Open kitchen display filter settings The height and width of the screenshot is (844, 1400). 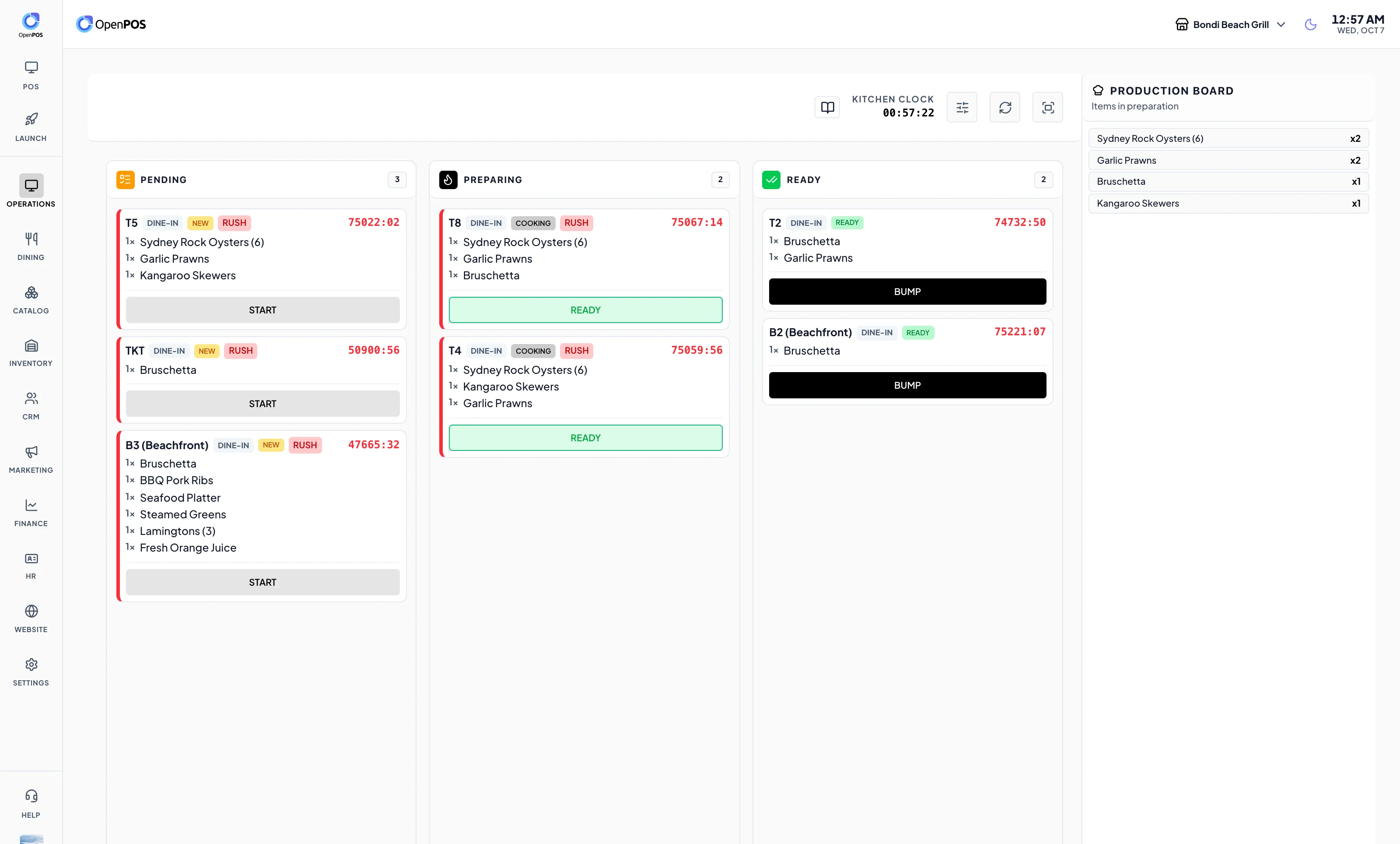tap(962, 107)
